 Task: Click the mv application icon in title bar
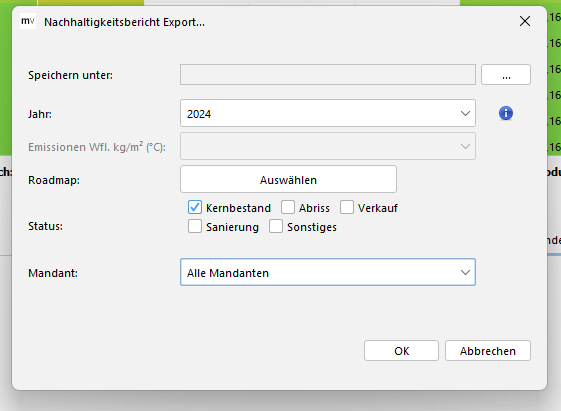[x=28, y=21]
